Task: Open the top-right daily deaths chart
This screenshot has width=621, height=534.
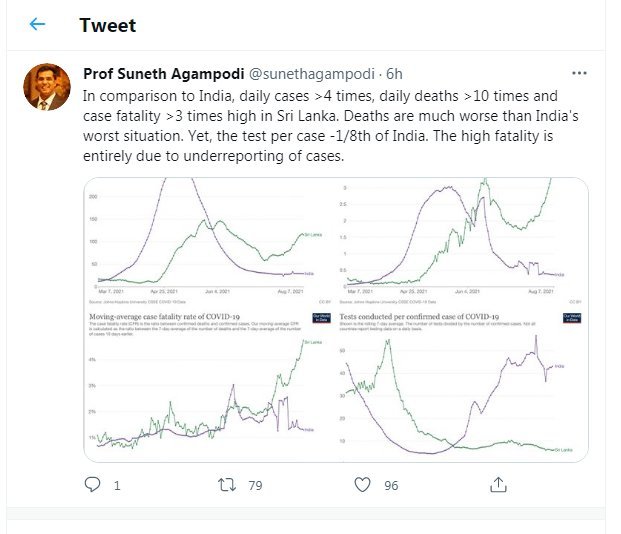Action: 462,241
